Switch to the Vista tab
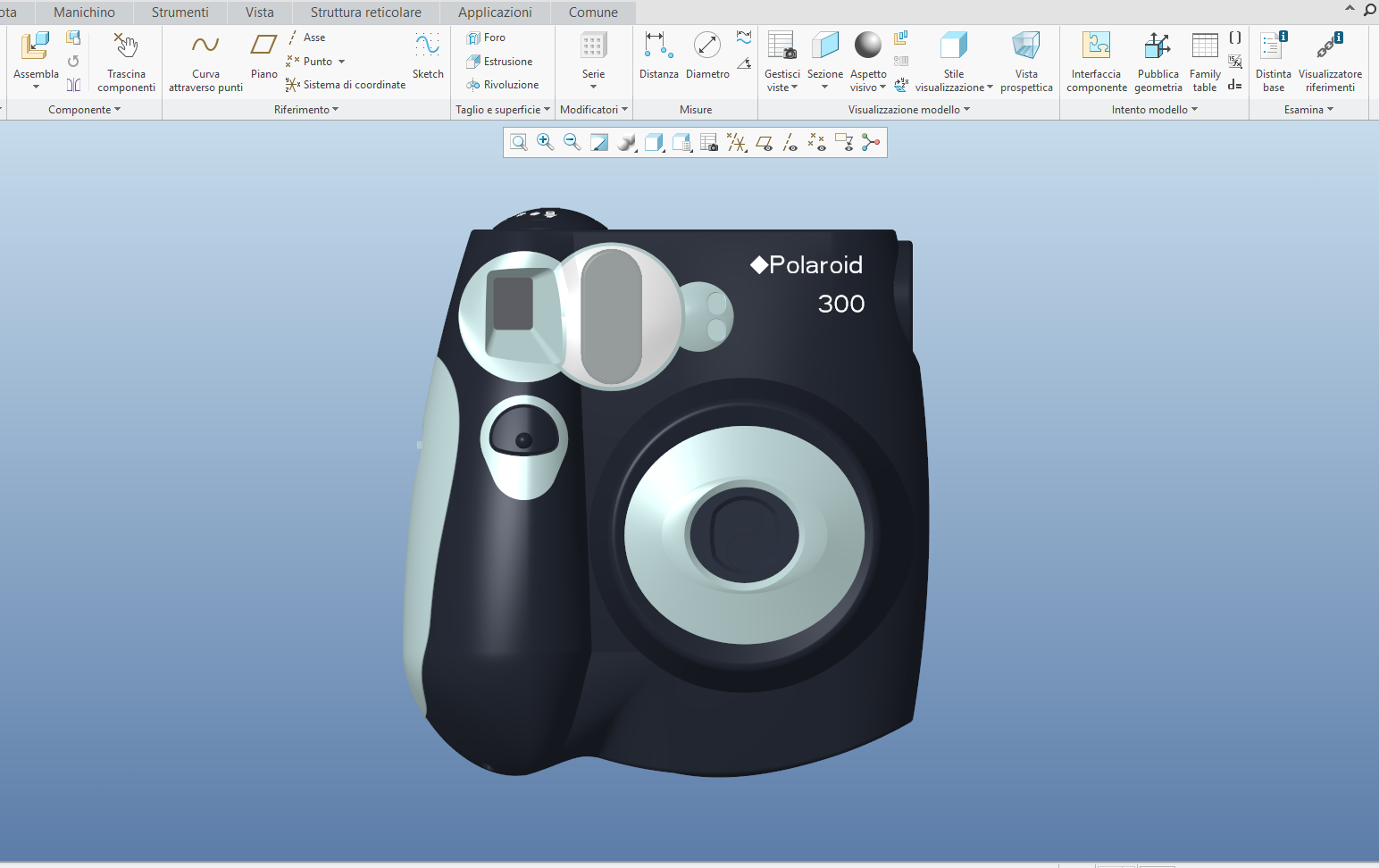 pyautogui.click(x=260, y=13)
